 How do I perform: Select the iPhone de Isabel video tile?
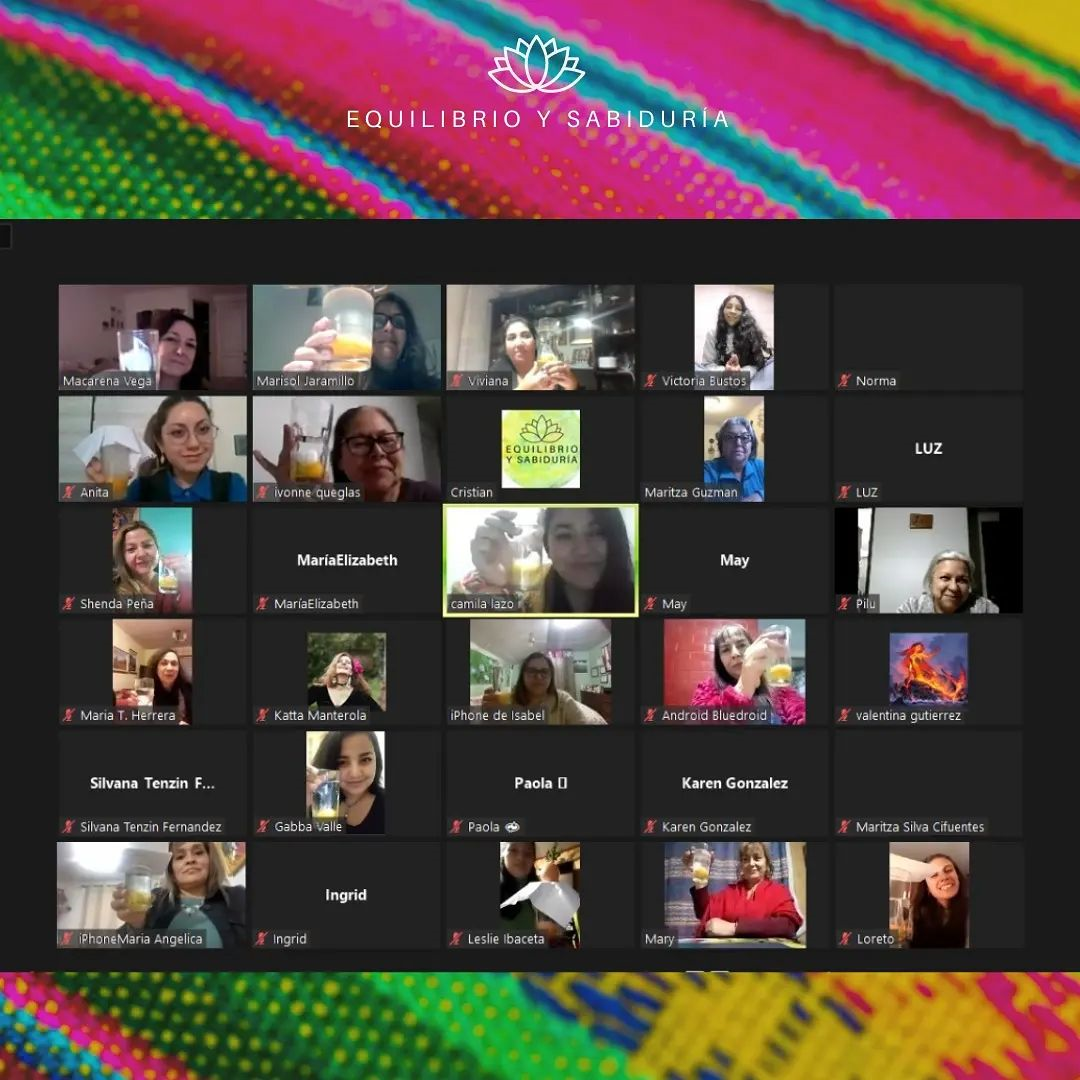click(540, 670)
